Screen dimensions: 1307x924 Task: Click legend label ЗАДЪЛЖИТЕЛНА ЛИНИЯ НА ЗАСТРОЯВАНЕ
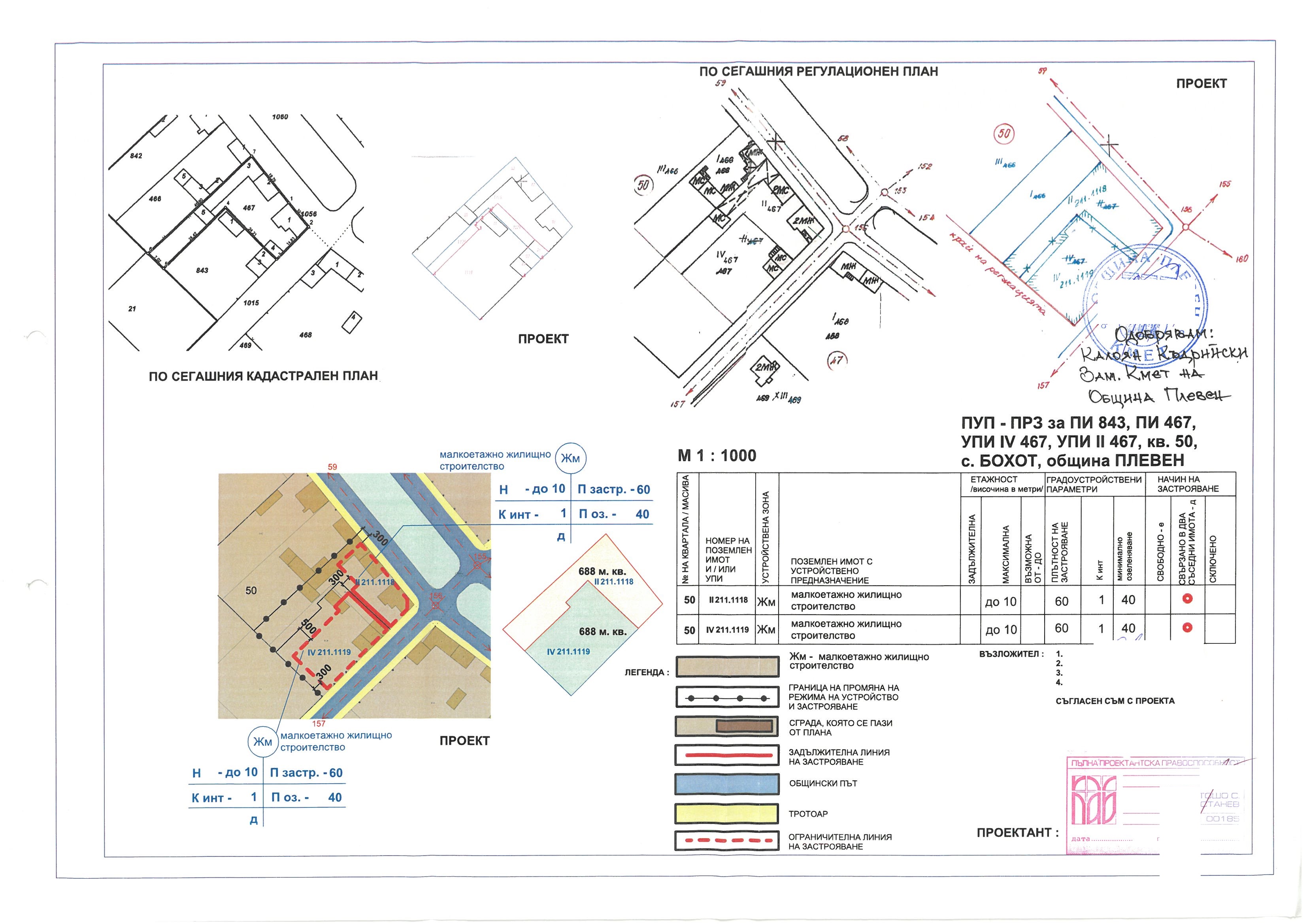839,757
